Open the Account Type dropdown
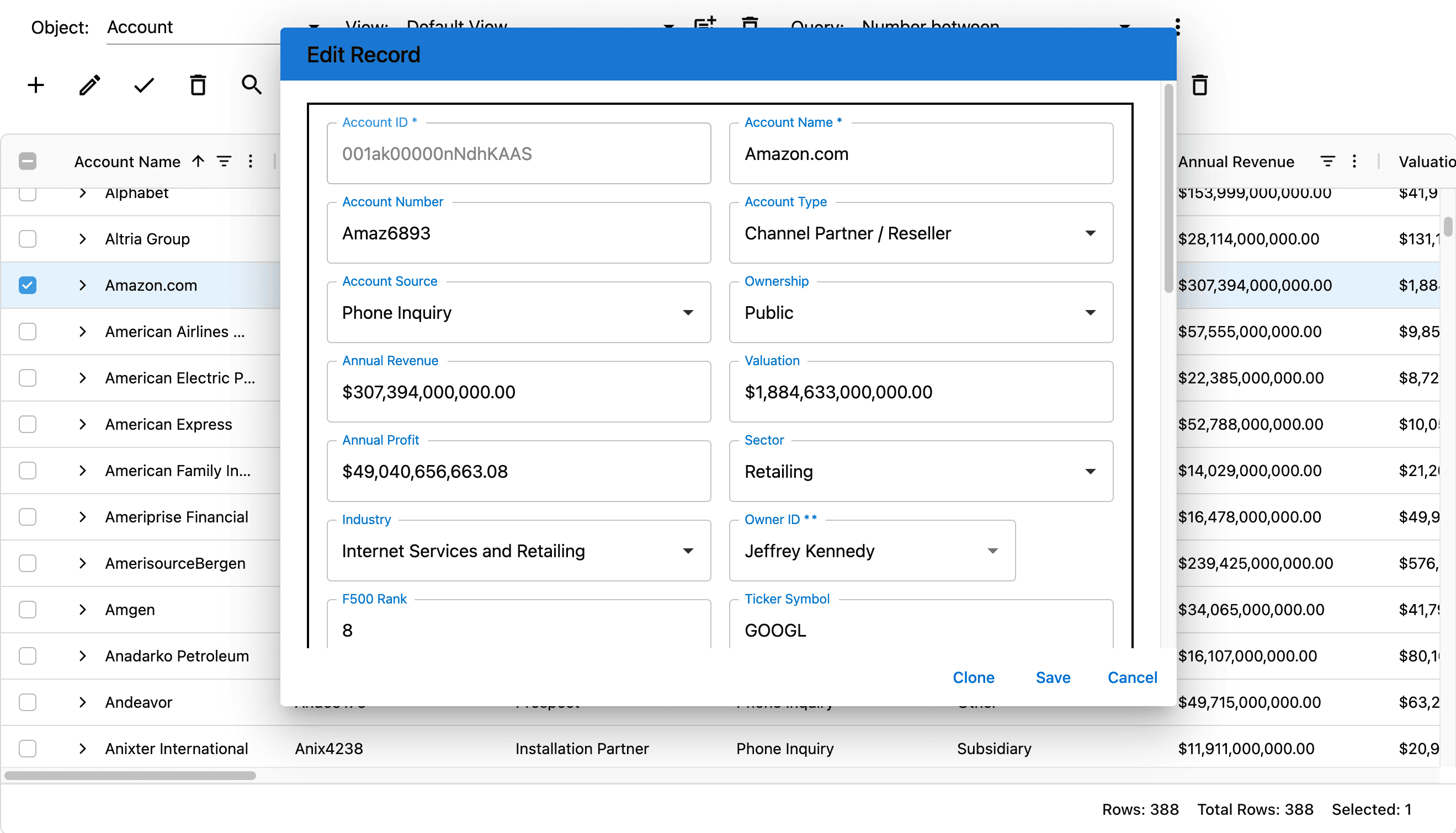Viewport: 1456px width, 833px height. click(1090, 233)
